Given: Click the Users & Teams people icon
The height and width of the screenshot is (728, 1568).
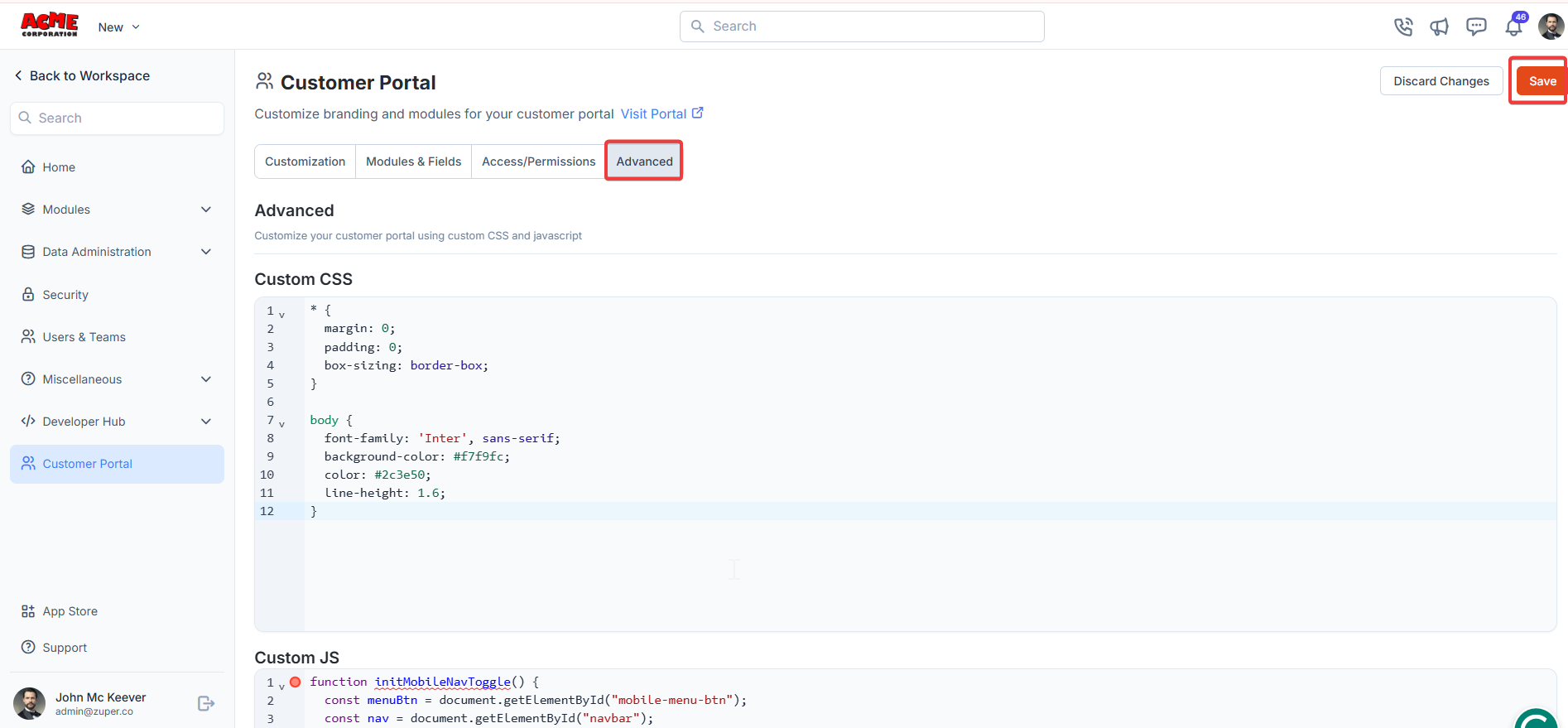Looking at the screenshot, I should pyautogui.click(x=28, y=336).
